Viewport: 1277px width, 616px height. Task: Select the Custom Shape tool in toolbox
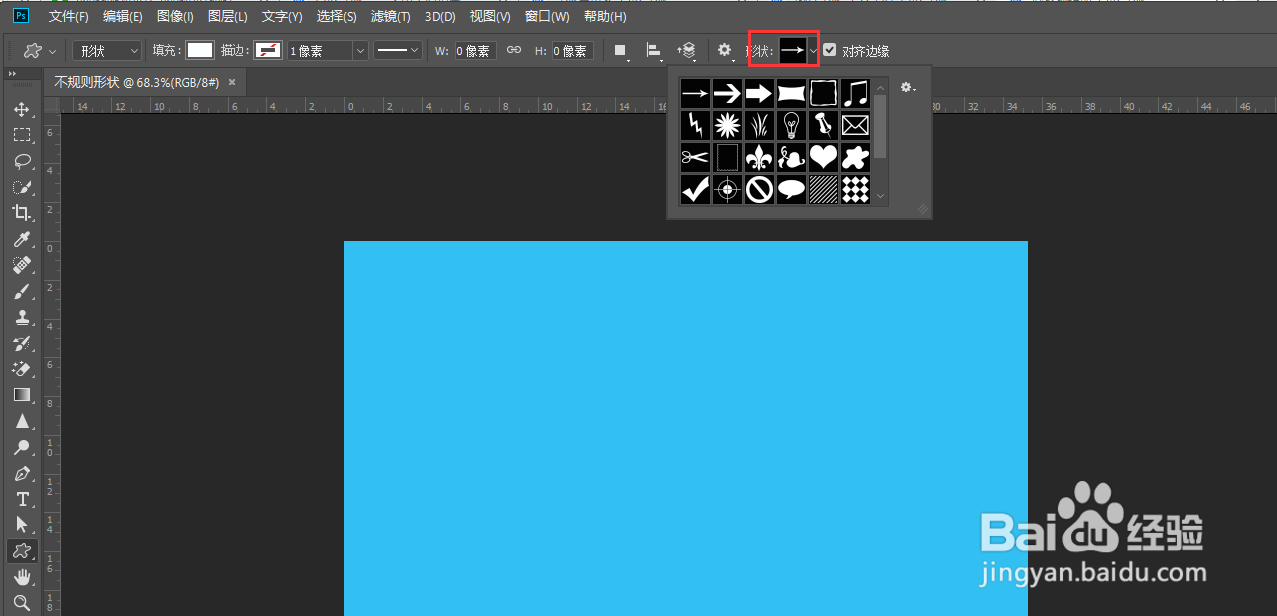[22, 551]
